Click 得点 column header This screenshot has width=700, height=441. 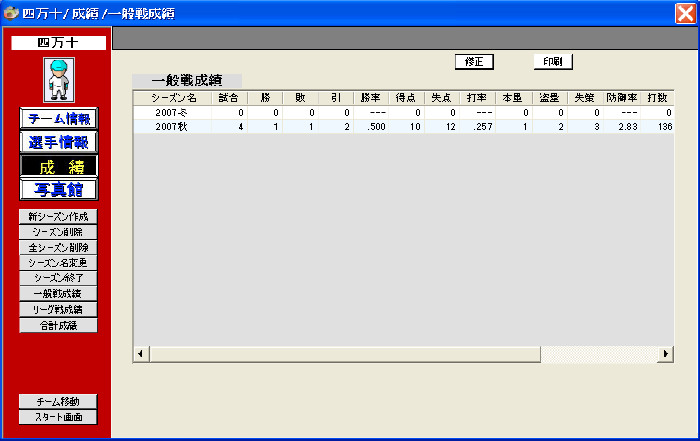(x=406, y=98)
